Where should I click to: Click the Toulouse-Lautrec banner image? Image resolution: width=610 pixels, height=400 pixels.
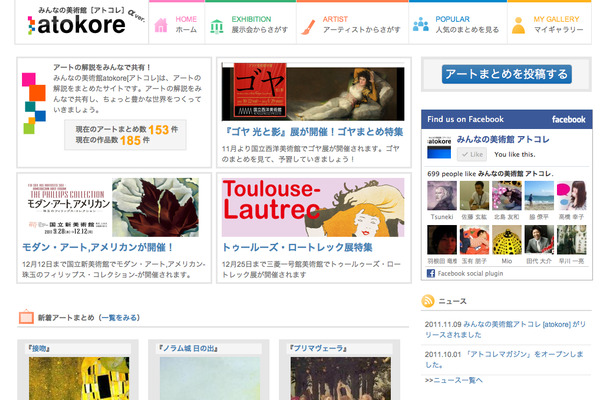tap(313, 207)
